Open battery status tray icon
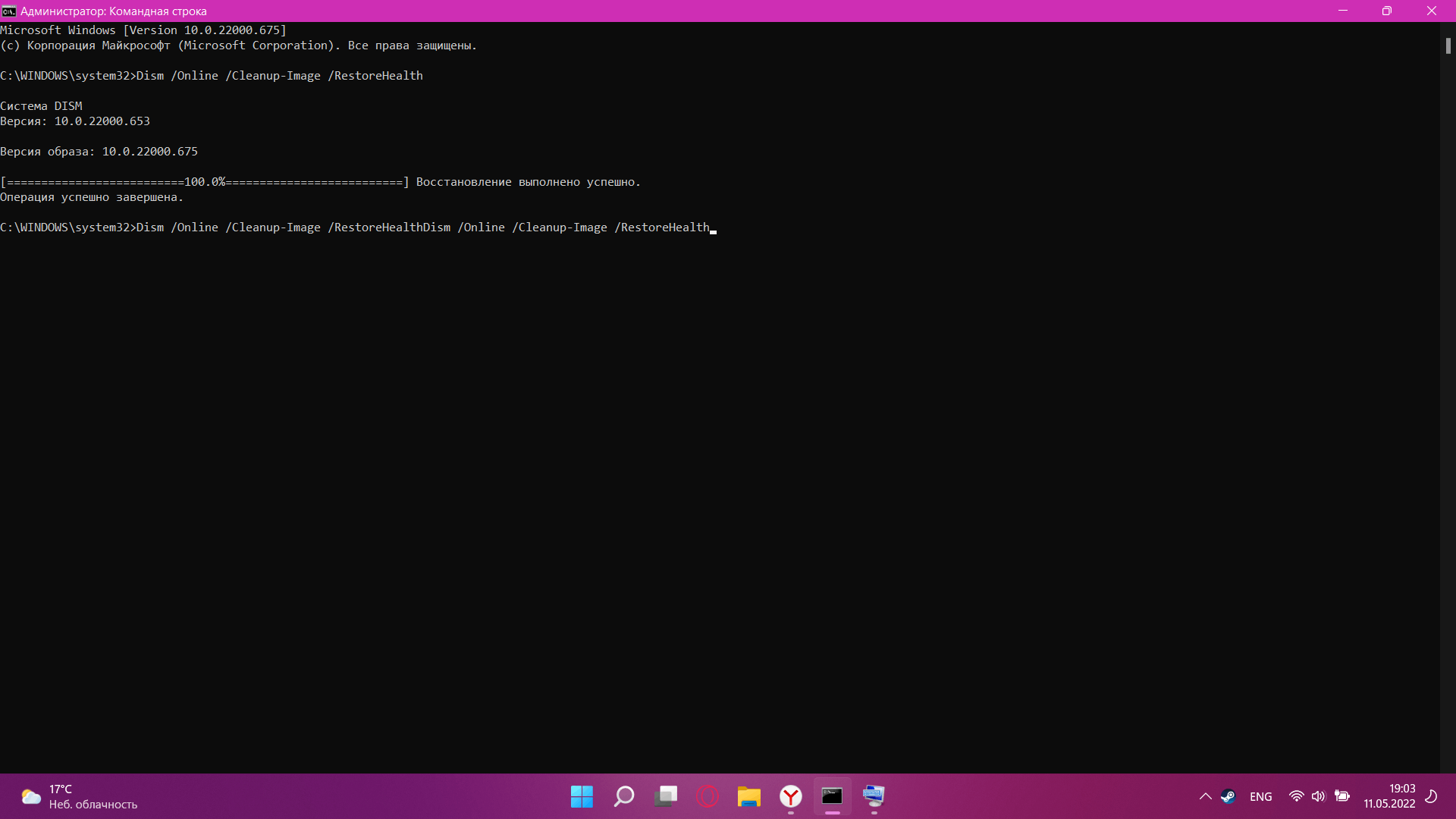1456x819 pixels. [x=1342, y=796]
